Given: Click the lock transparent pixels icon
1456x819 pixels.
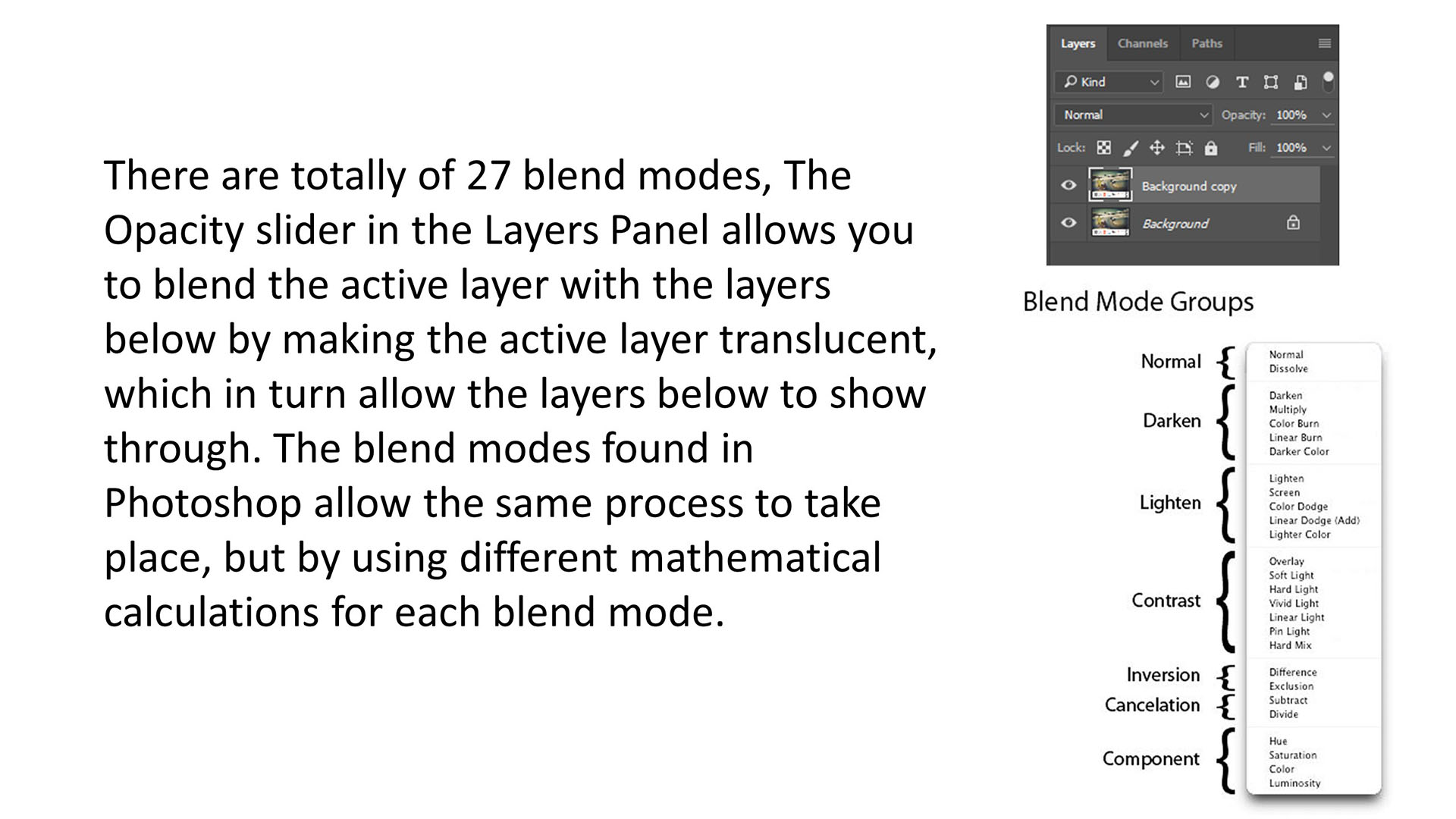Looking at the screenshot, I should (x=1099, y=148).
